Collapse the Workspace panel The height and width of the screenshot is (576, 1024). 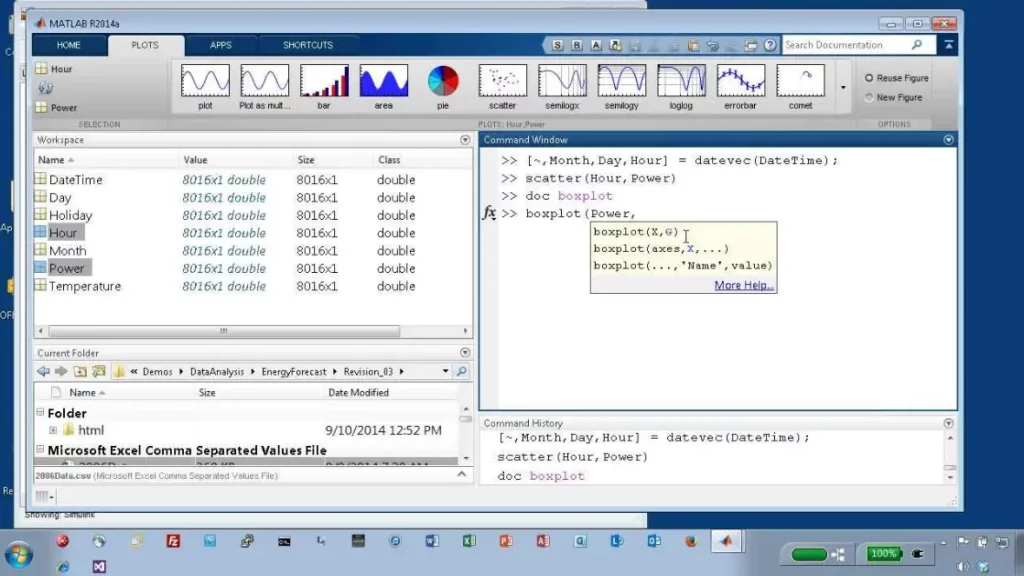[464, 140]
